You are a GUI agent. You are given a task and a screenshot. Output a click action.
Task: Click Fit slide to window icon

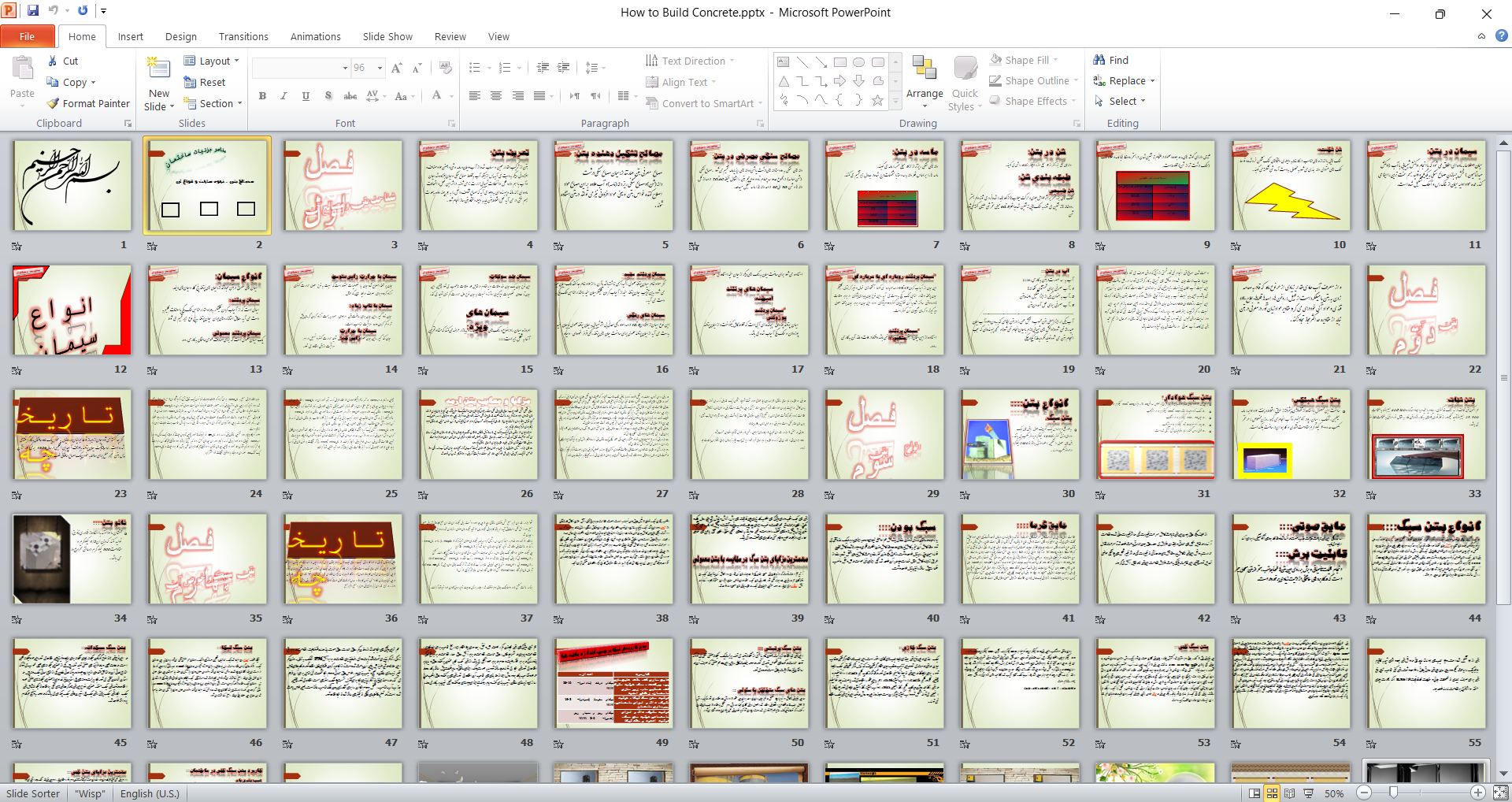[1501, 793]
